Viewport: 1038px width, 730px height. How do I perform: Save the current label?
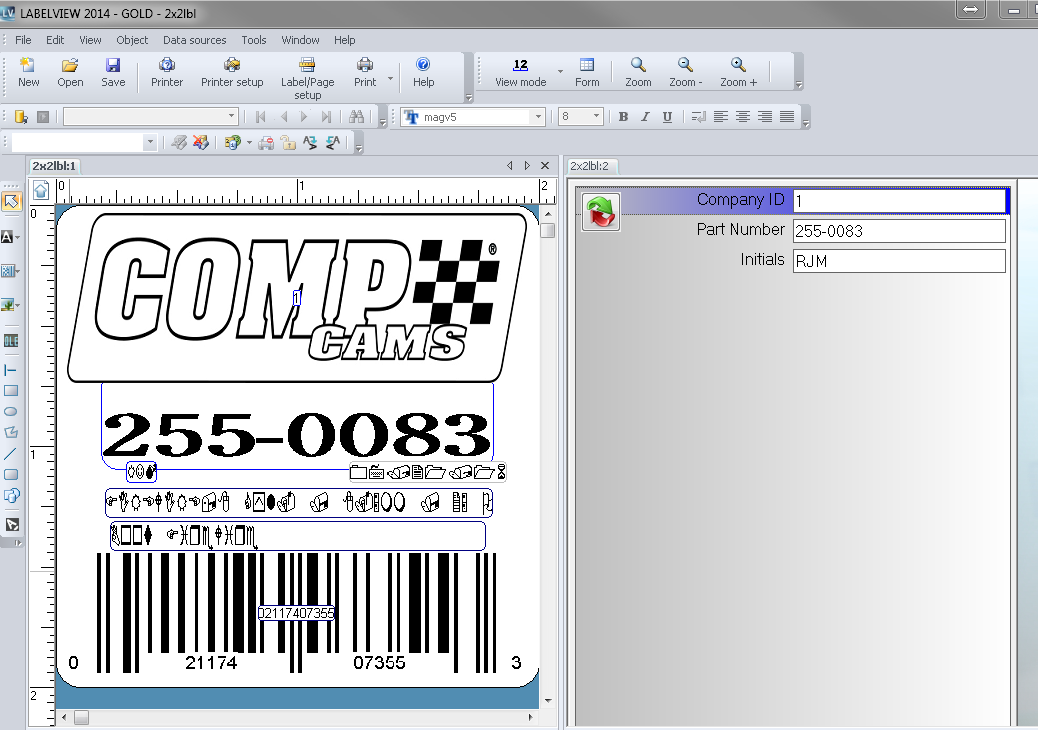(113, 72)
